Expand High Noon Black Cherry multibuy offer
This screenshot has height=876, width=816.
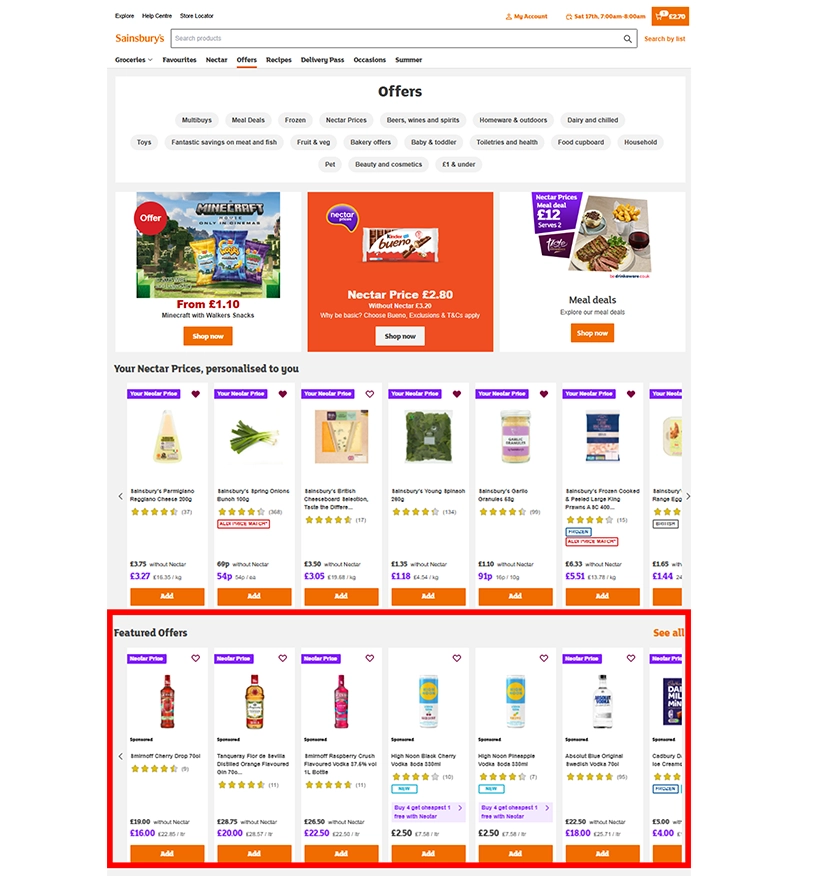point(428,812)
